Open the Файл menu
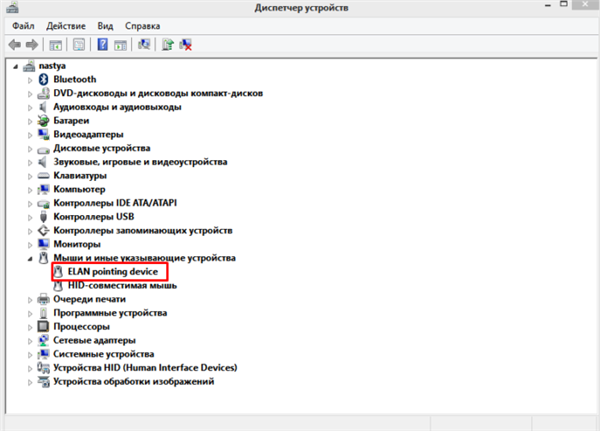 [x=23, y=26]
